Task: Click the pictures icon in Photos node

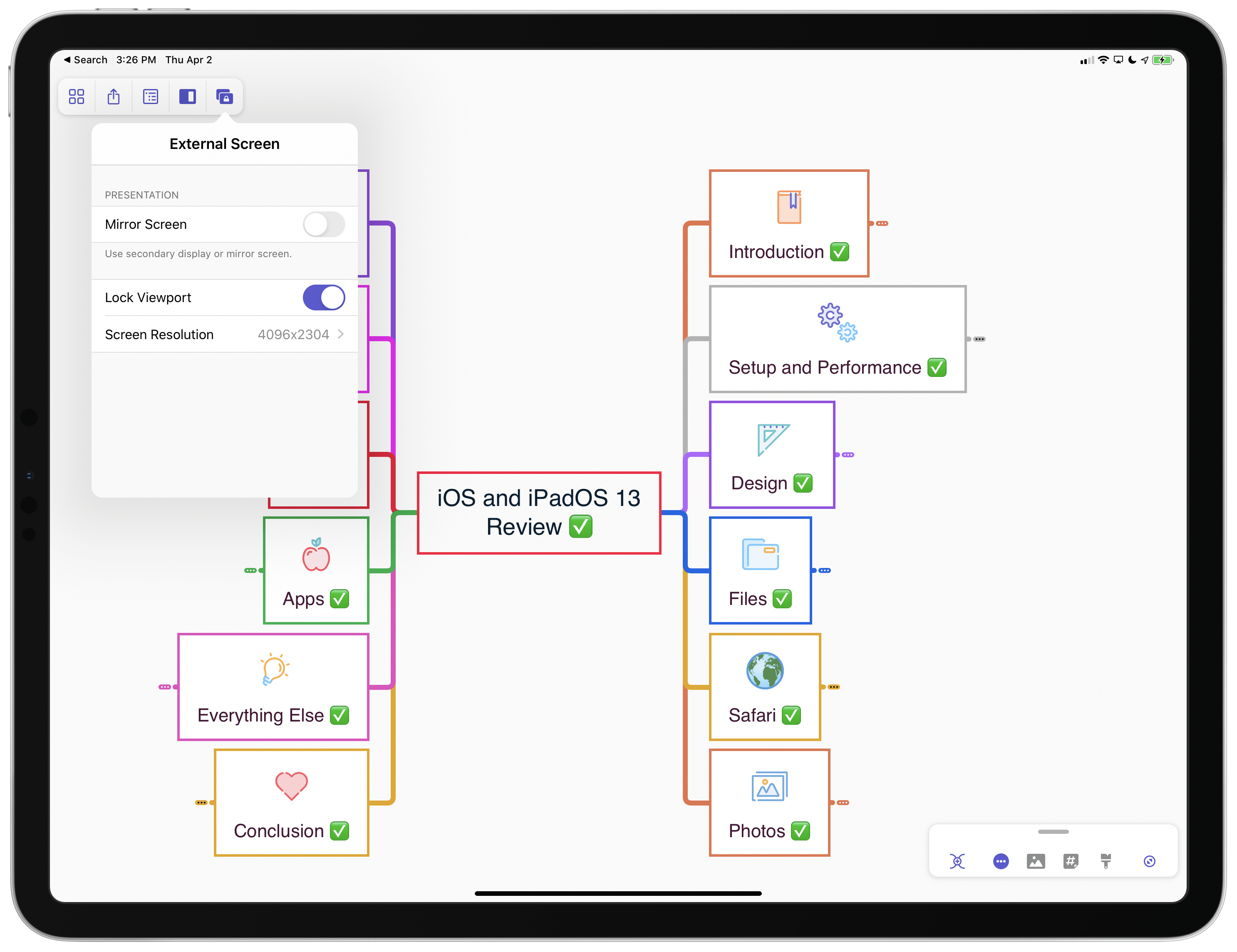Action: 769,787
